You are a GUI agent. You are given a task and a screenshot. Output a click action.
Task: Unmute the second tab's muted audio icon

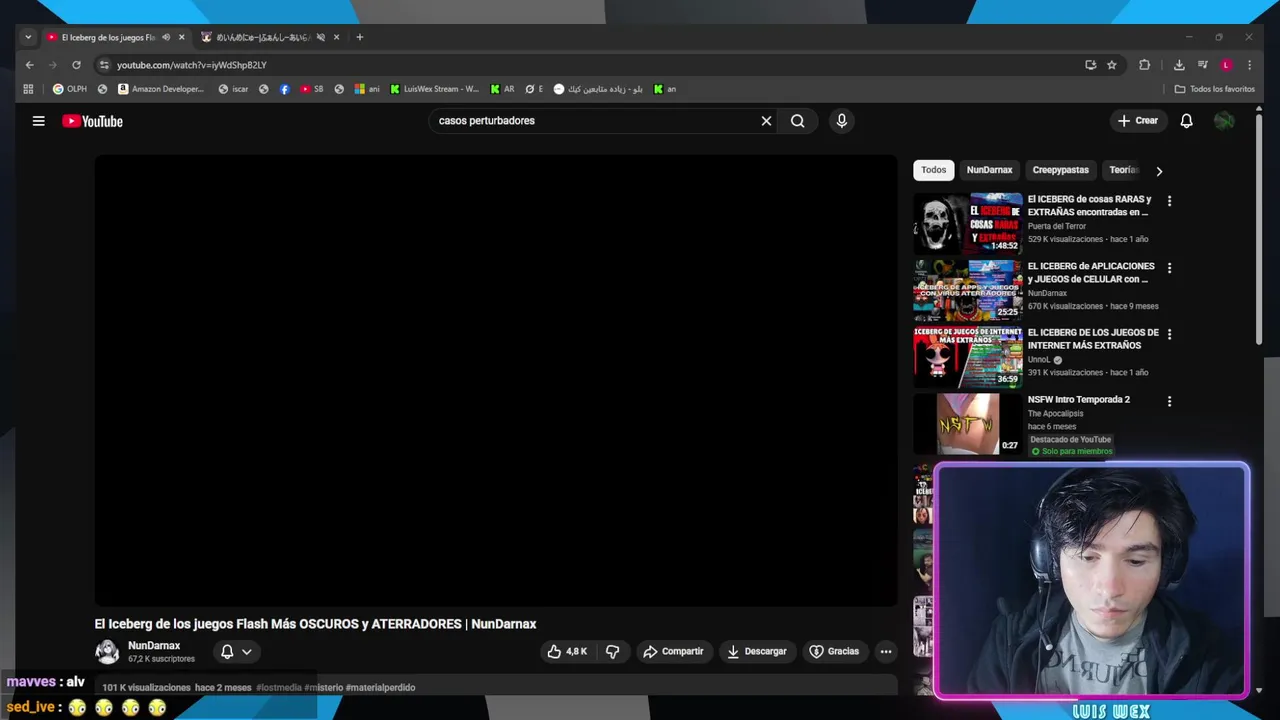click(321, 37)
